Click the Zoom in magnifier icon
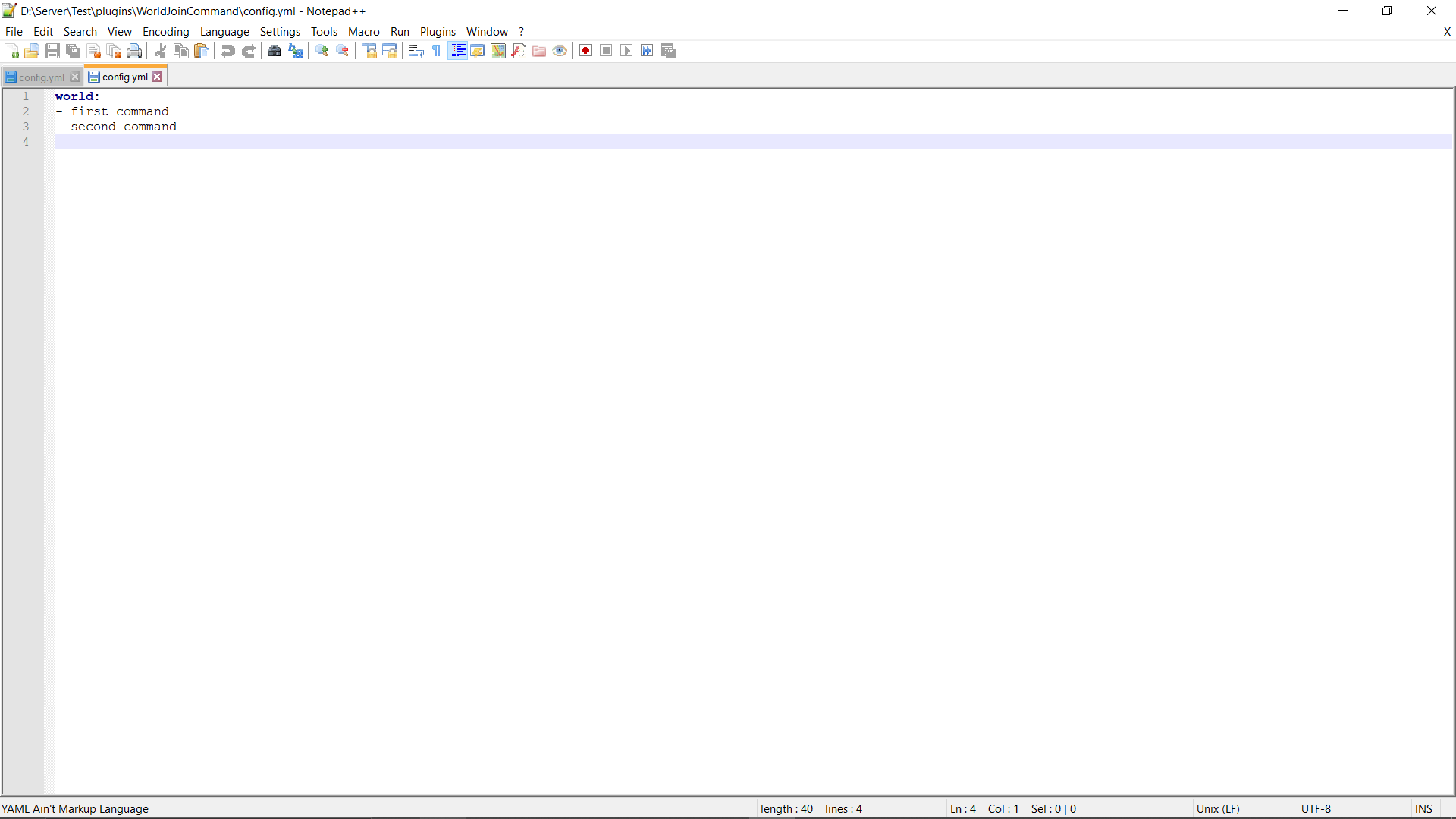Screen dimensions: 1456x819 [322, 51]
